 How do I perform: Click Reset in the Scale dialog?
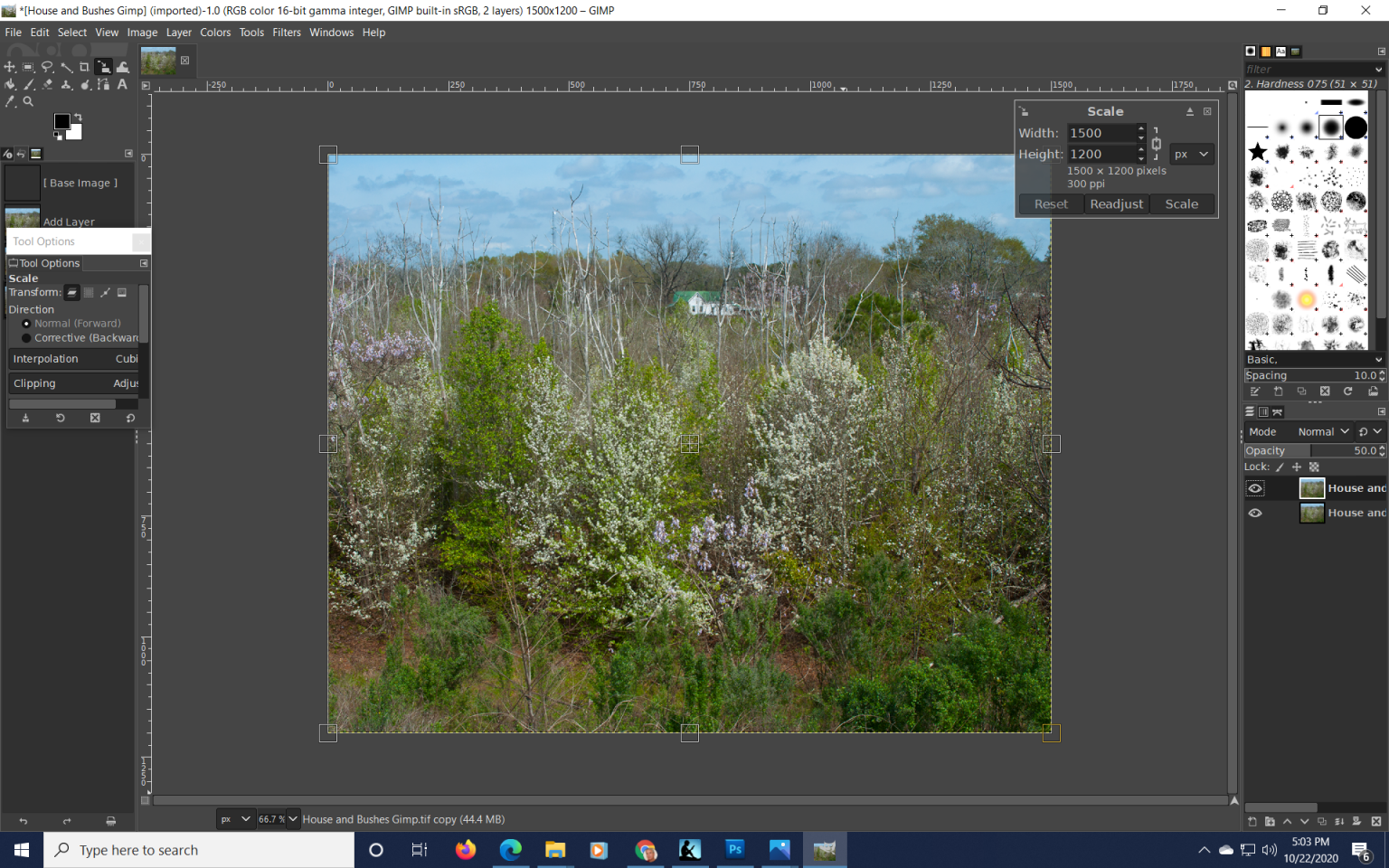tap(1050, 203)
